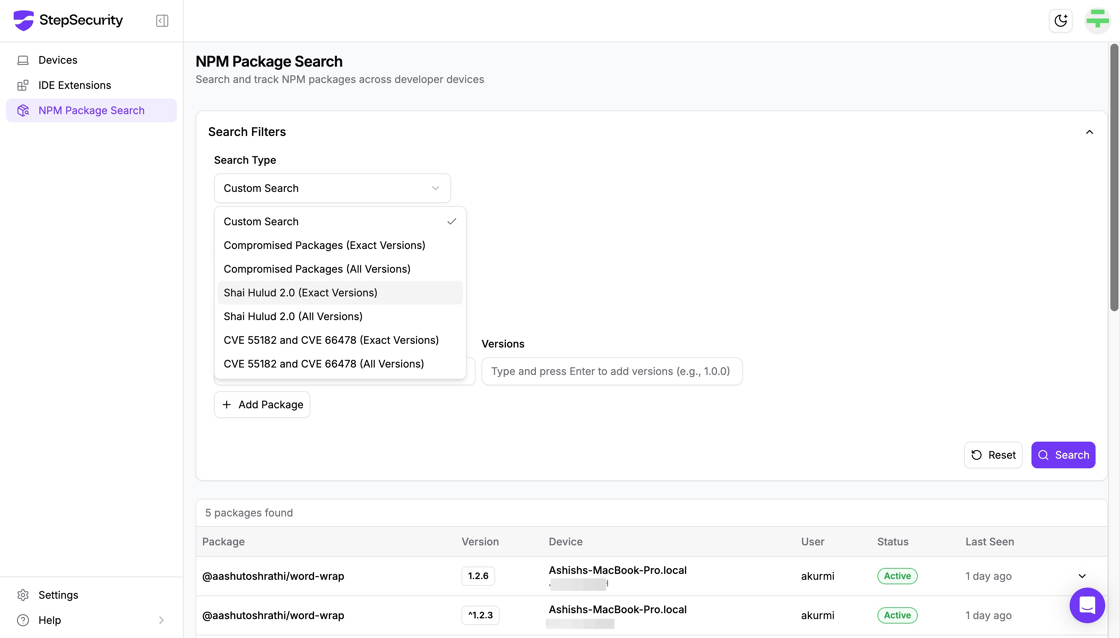Select Shai Hulud 2.0 (Exact Versions)

coord(300,293)
